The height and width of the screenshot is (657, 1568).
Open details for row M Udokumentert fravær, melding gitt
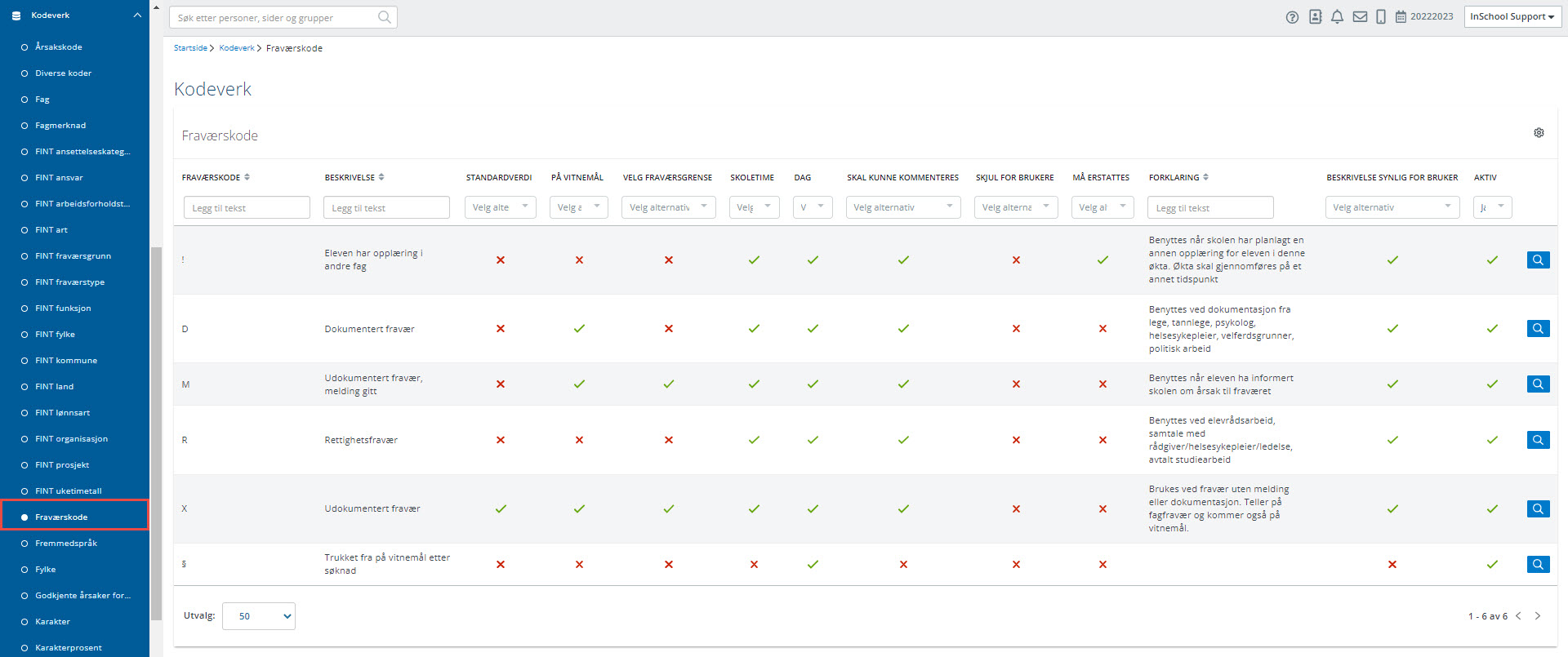(1538, 384)
